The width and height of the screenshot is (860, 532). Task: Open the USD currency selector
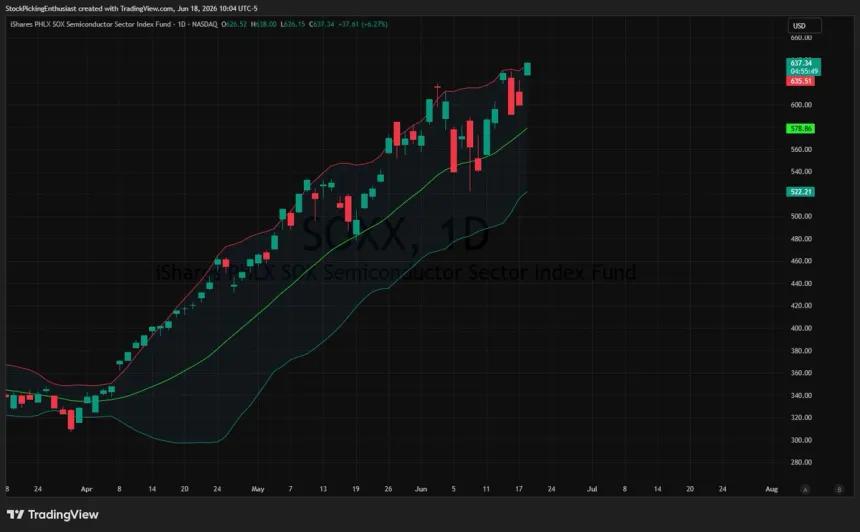805,26
